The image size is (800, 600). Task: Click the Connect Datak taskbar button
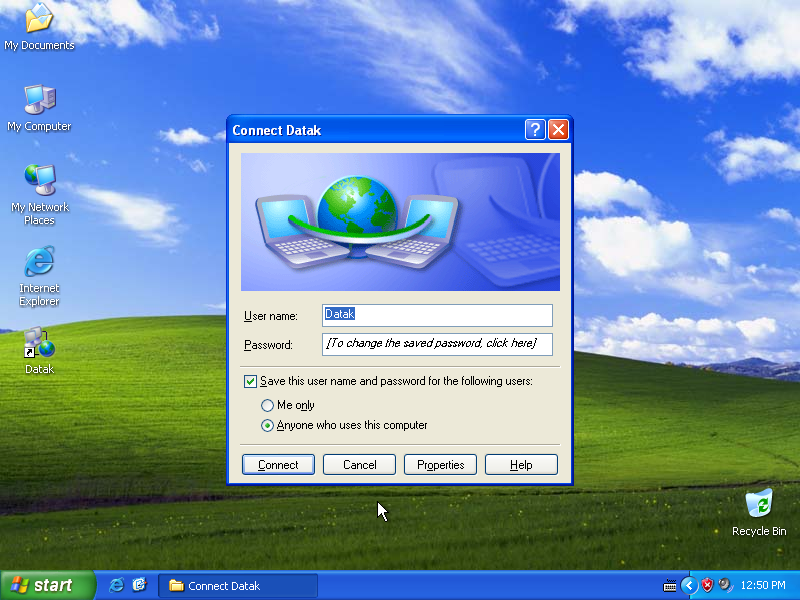tap(238, 586)
